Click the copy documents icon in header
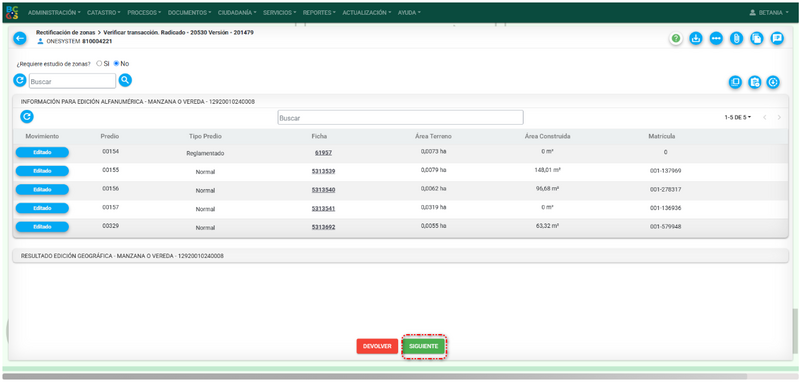 (757, 38)
